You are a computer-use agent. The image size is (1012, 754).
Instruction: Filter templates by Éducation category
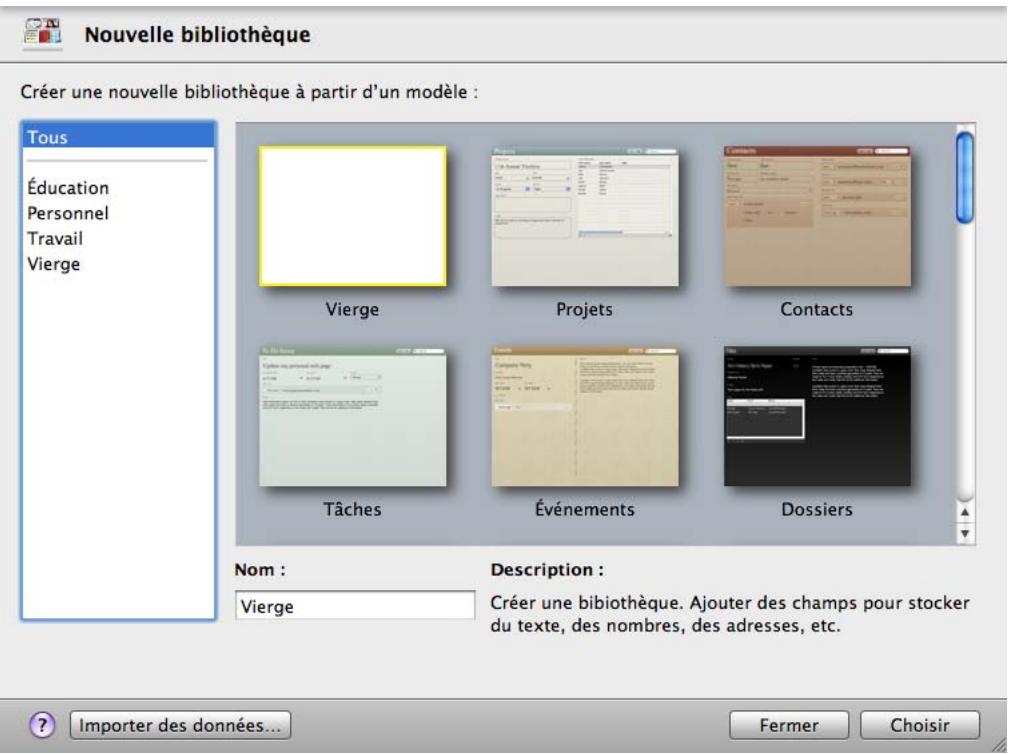coord(68,188)
